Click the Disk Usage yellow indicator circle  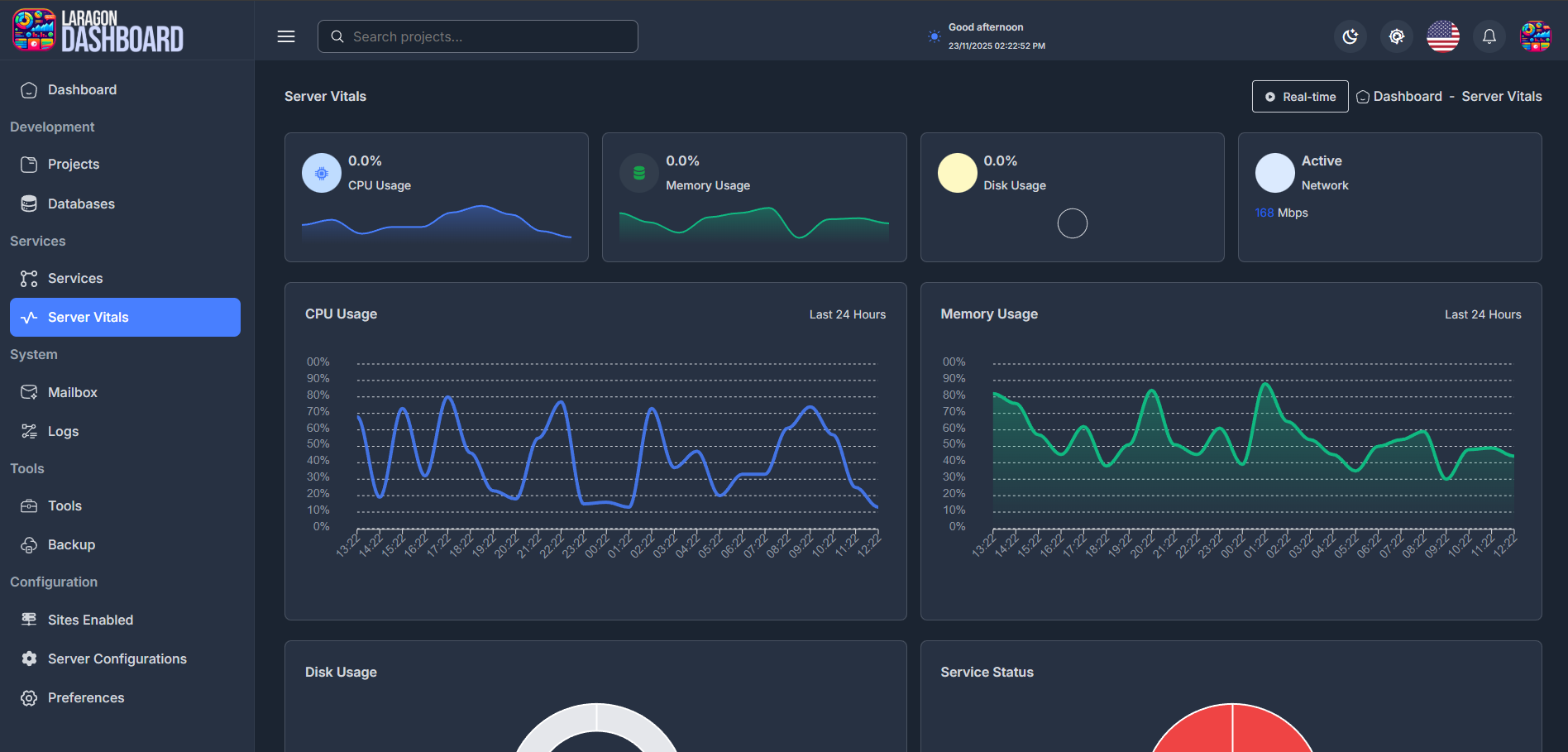tap(957, 173)
